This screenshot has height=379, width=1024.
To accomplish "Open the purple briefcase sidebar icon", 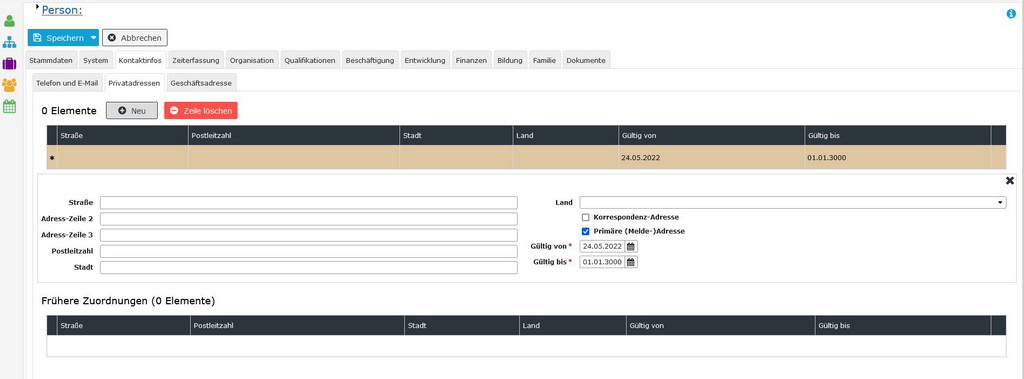I will tap(9, 63).
